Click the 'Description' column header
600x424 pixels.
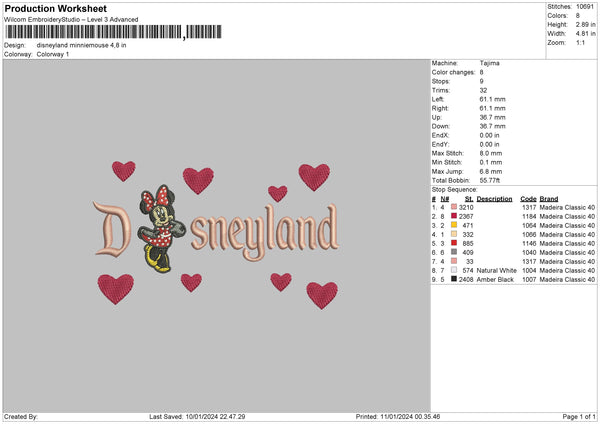point(494,199)
